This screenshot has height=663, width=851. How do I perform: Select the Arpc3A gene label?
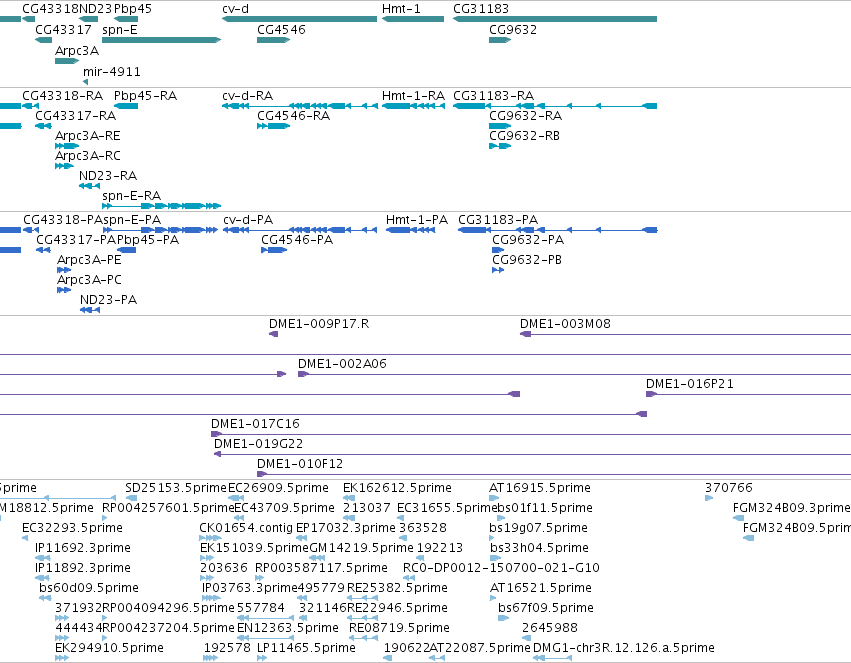[x=77, y=50]
